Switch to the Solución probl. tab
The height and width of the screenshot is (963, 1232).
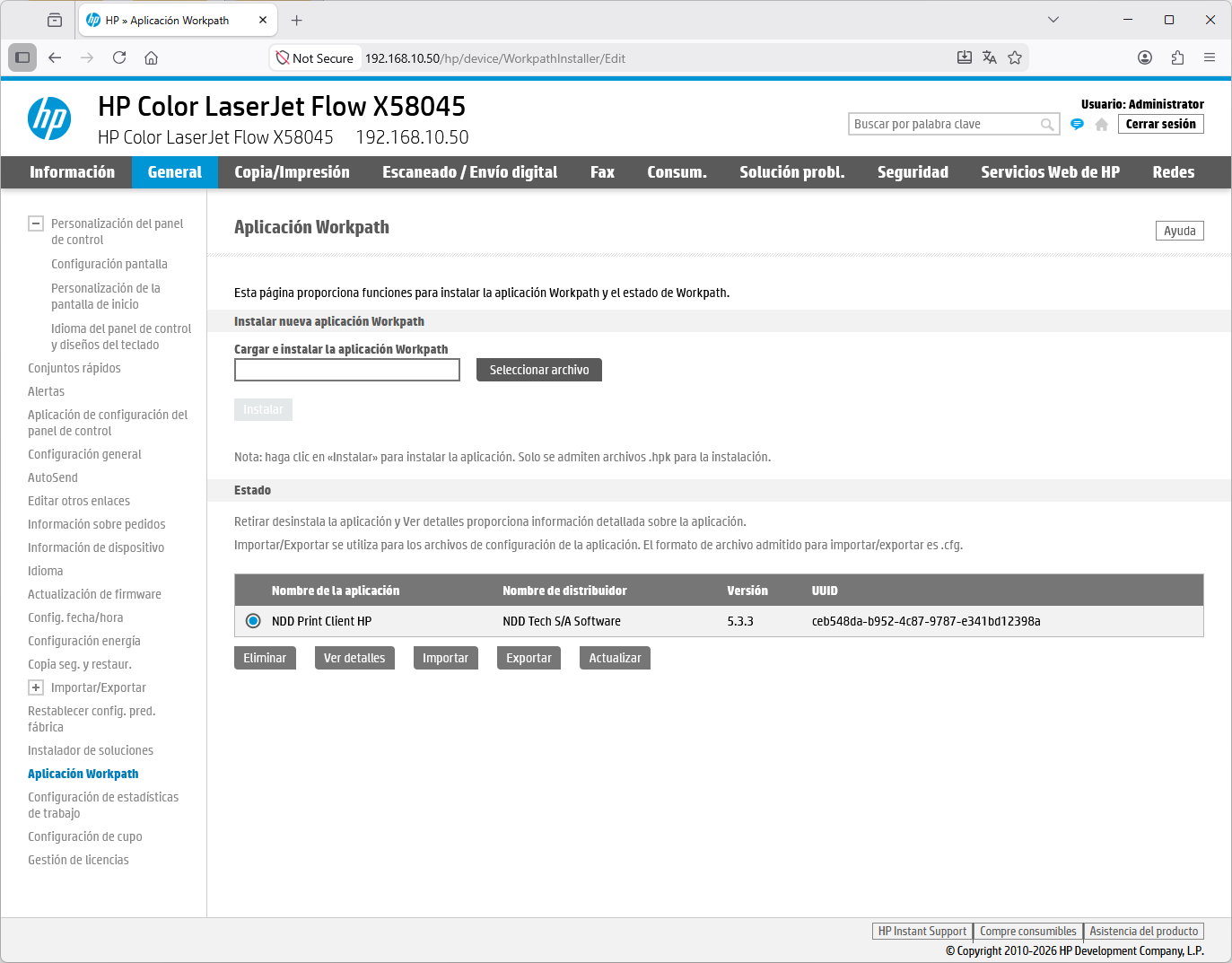[x=792, y=172]
